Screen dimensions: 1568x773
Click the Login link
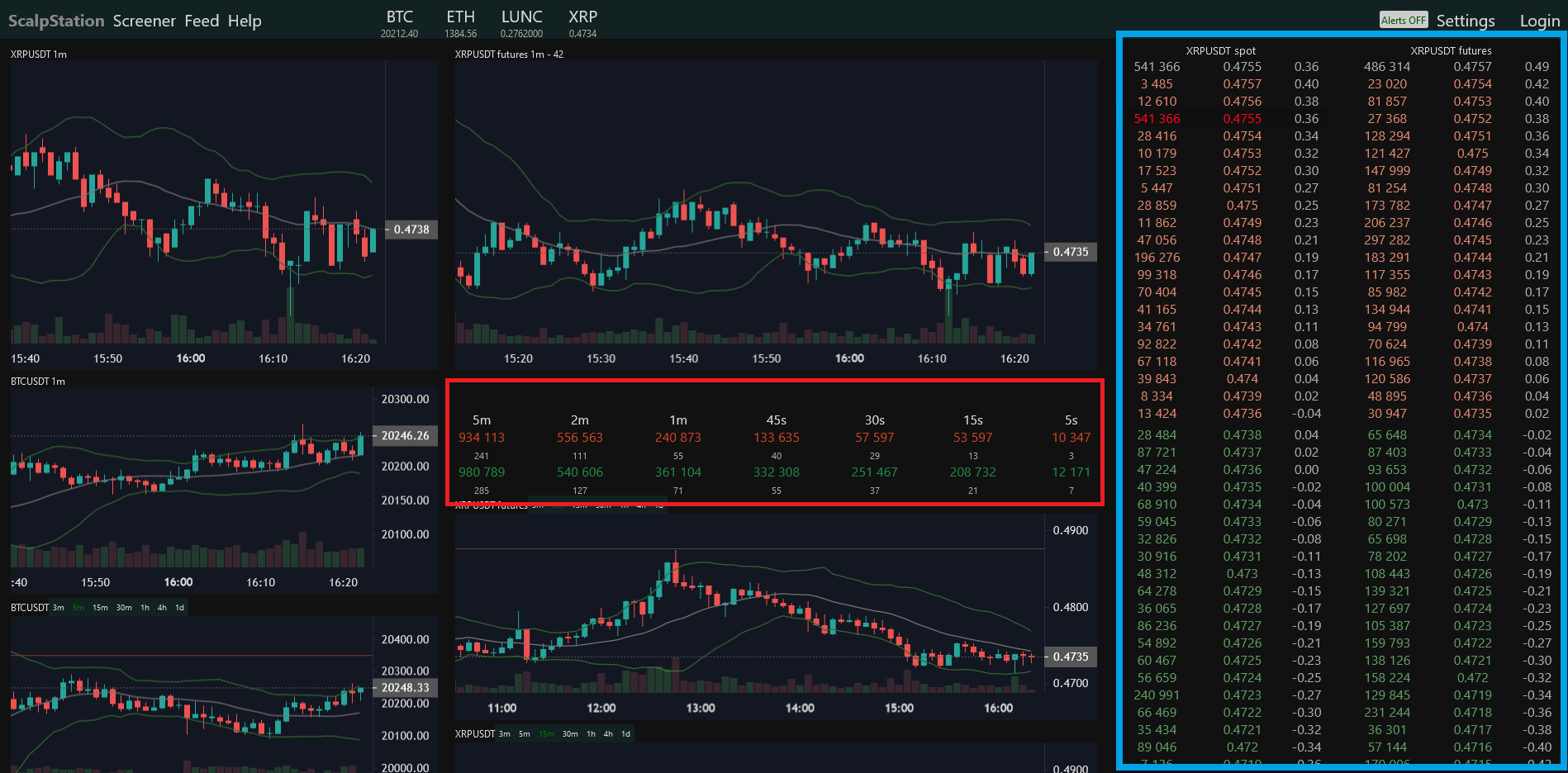1539,21
